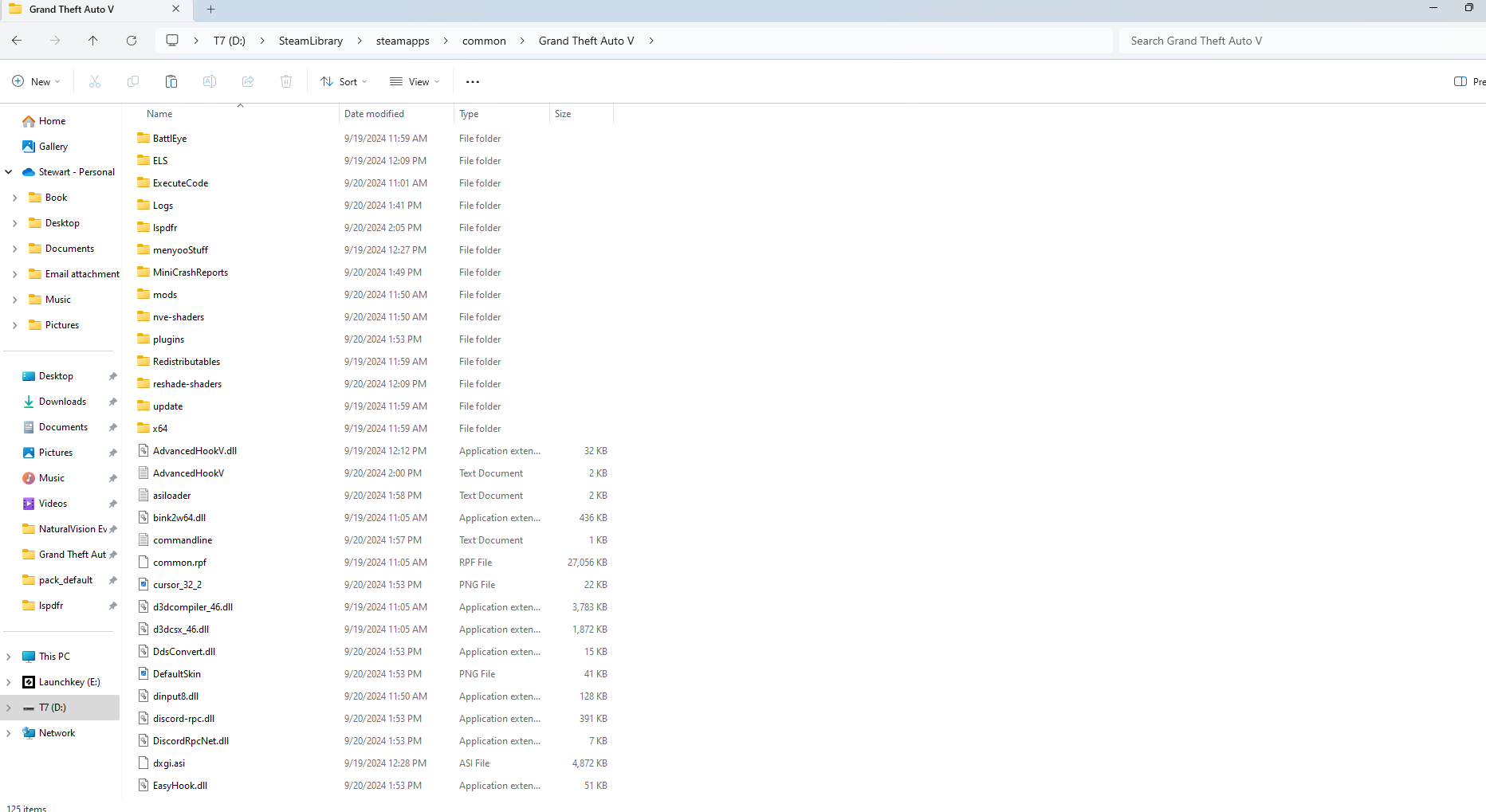Select the dxgi.asi file
This screenshot has height=812, width=1486.
(169, 763)
